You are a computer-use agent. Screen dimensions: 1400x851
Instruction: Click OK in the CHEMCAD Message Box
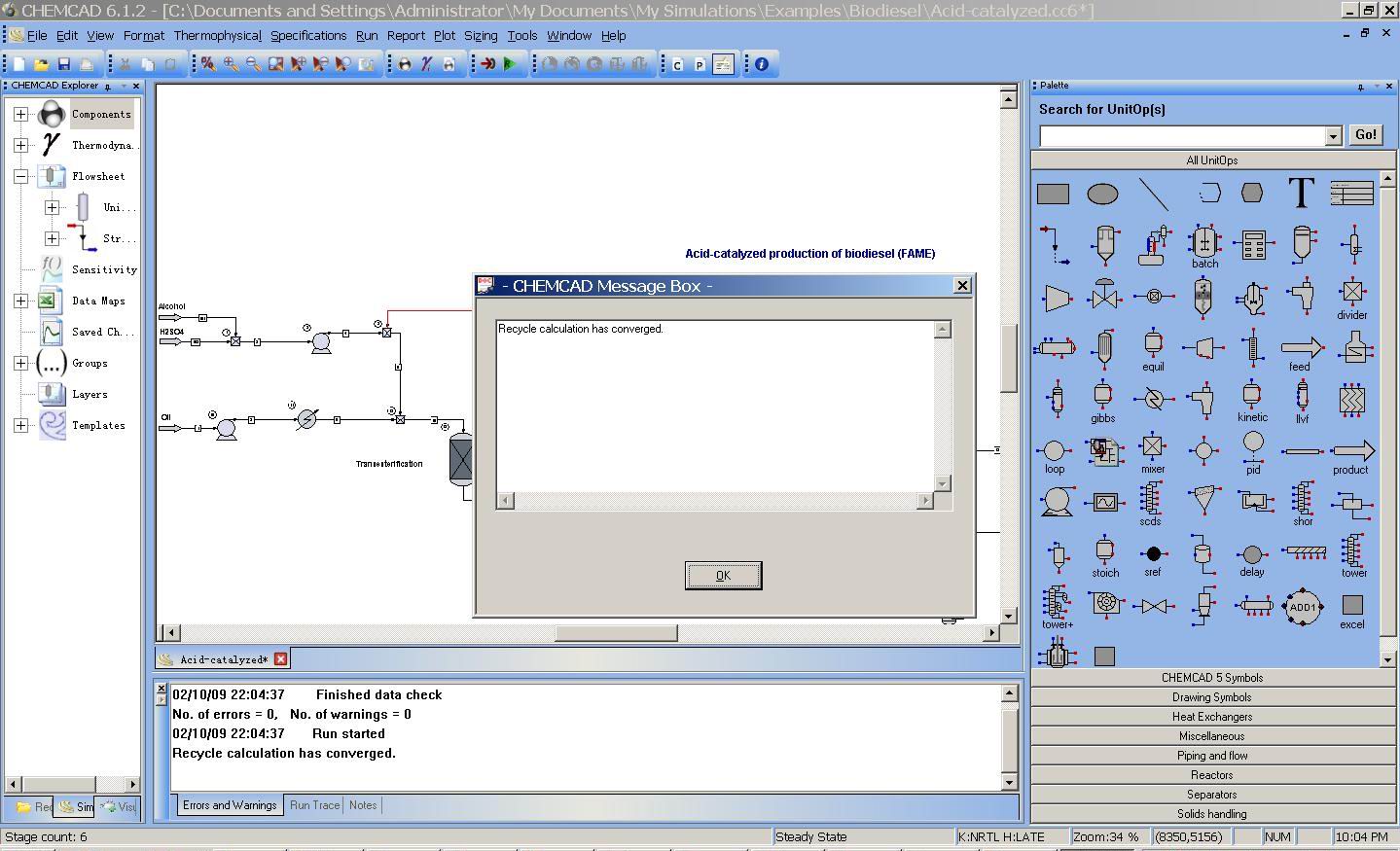(723, 576)
